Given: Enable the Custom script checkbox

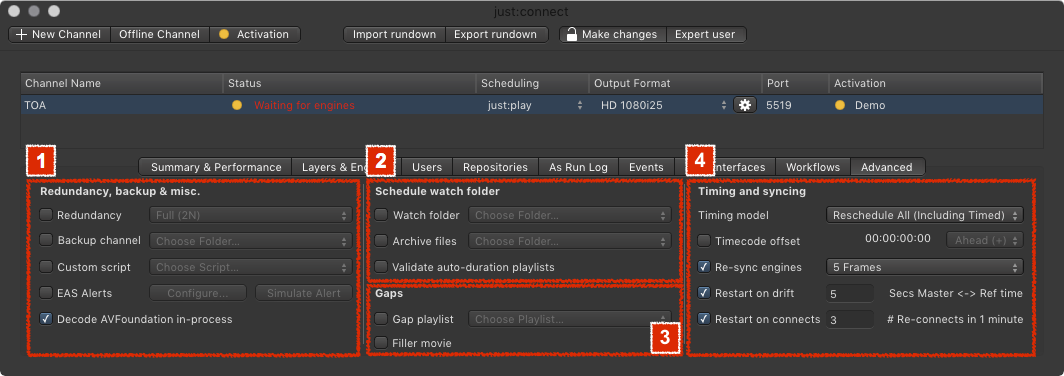Looking at the screenshot, I should [x=45, y=267].
